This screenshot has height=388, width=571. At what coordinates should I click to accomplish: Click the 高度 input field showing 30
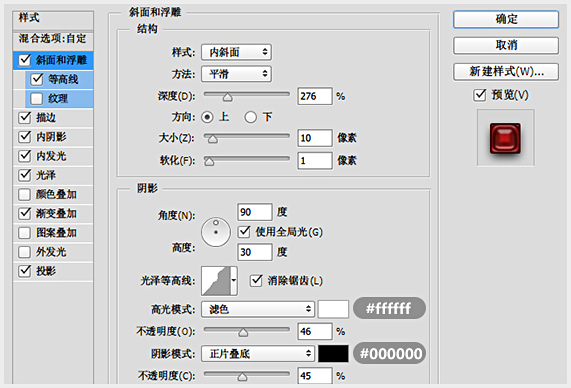tap(255, 252)
